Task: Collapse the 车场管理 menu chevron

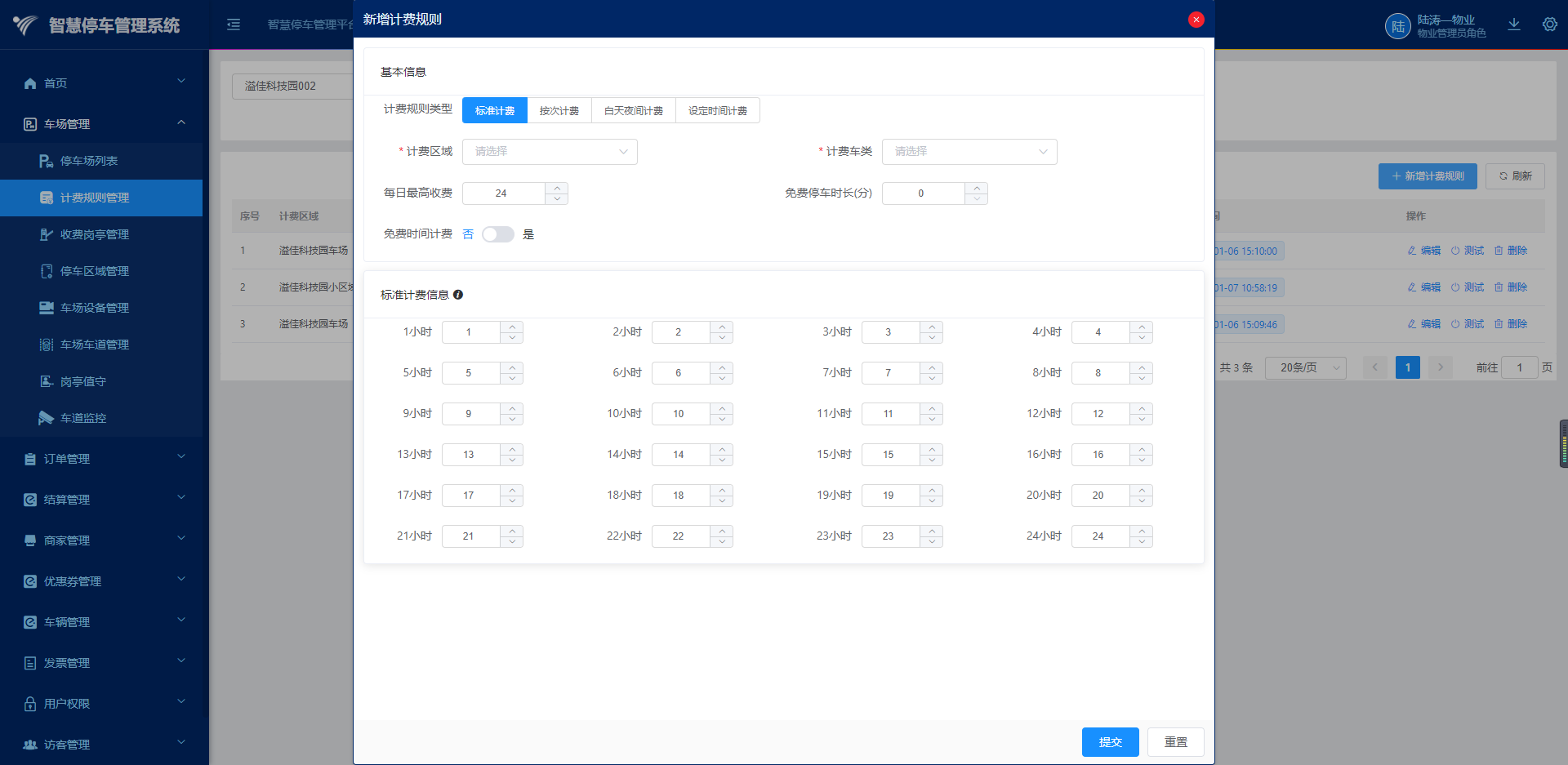Action: (x=181, y=122)
